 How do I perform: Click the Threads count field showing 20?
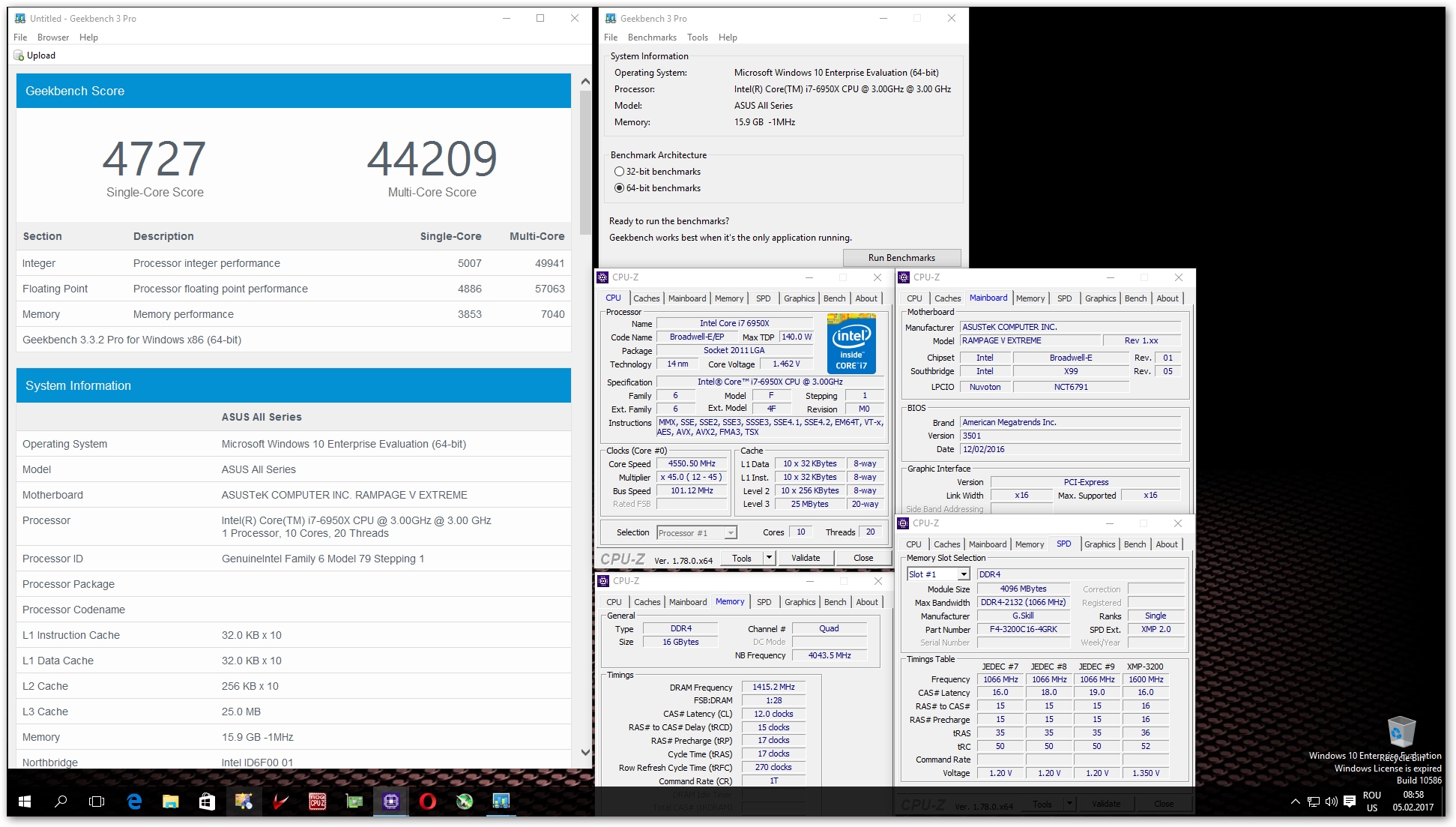[870, 532]
